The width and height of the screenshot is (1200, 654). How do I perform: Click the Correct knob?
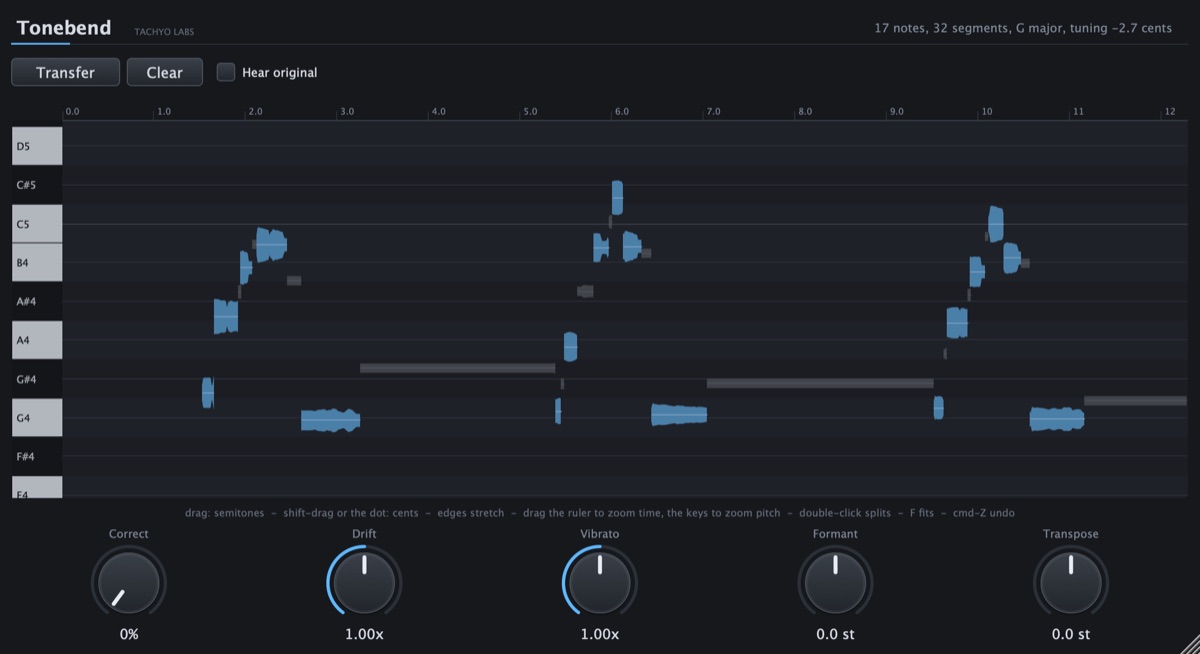click(129, 584)
